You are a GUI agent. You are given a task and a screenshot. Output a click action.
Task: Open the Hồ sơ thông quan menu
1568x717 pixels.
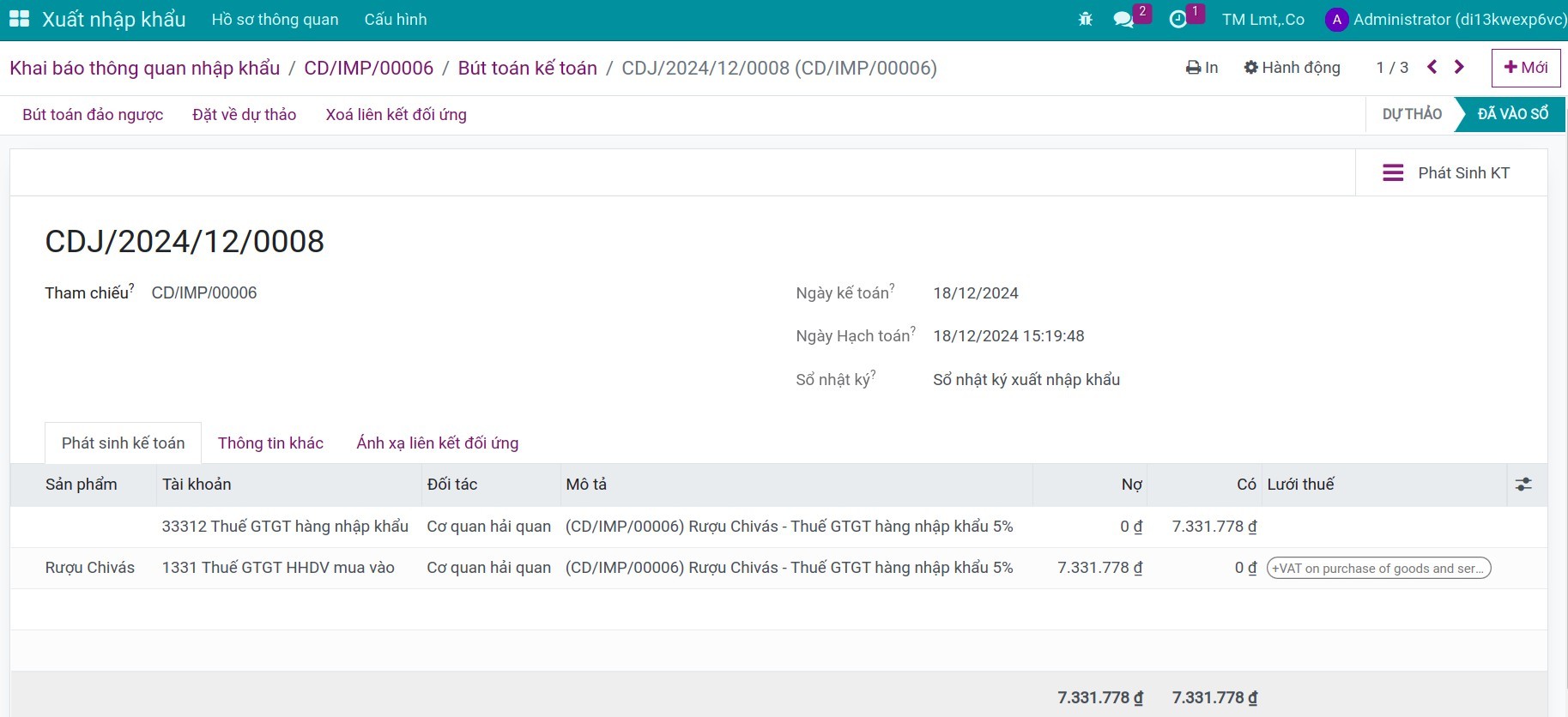[275, 19]
